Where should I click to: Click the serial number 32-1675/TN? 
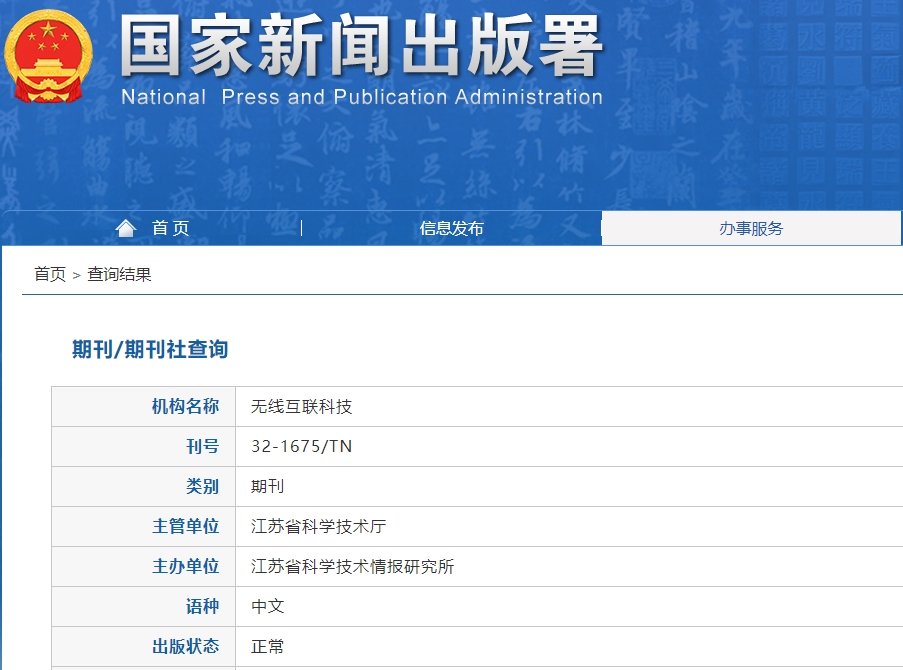[x=301, y=447]
